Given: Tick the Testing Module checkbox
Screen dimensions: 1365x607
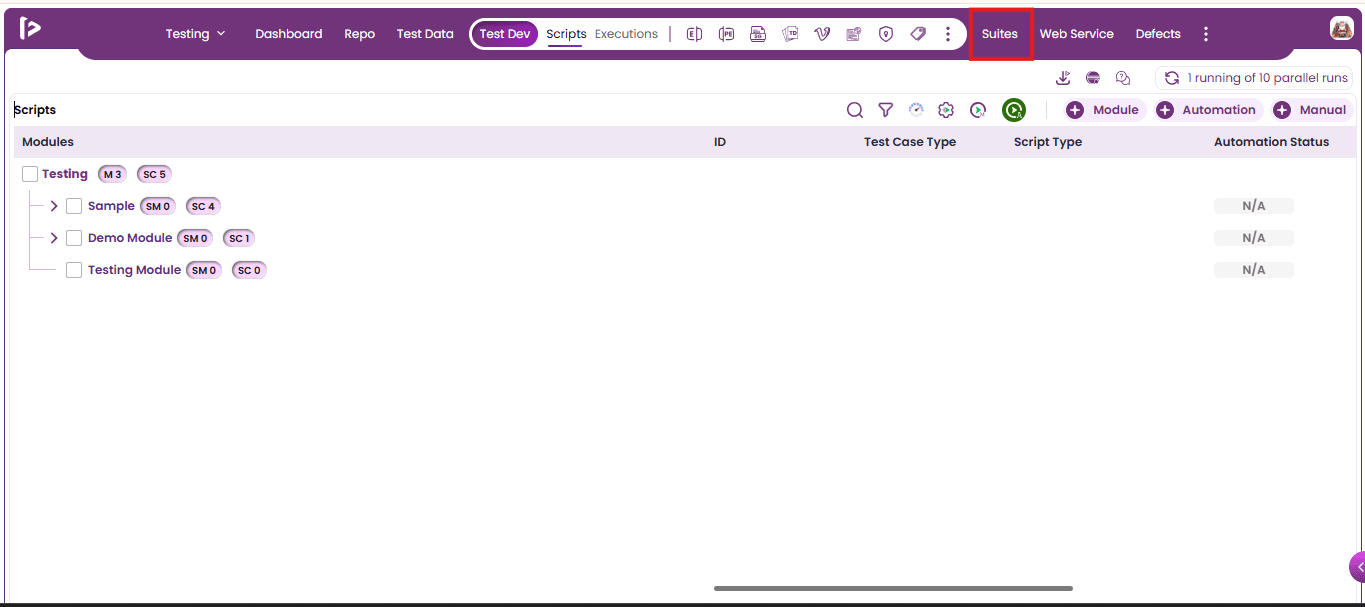Looking at the screenshot, I should tap(74, 270).
